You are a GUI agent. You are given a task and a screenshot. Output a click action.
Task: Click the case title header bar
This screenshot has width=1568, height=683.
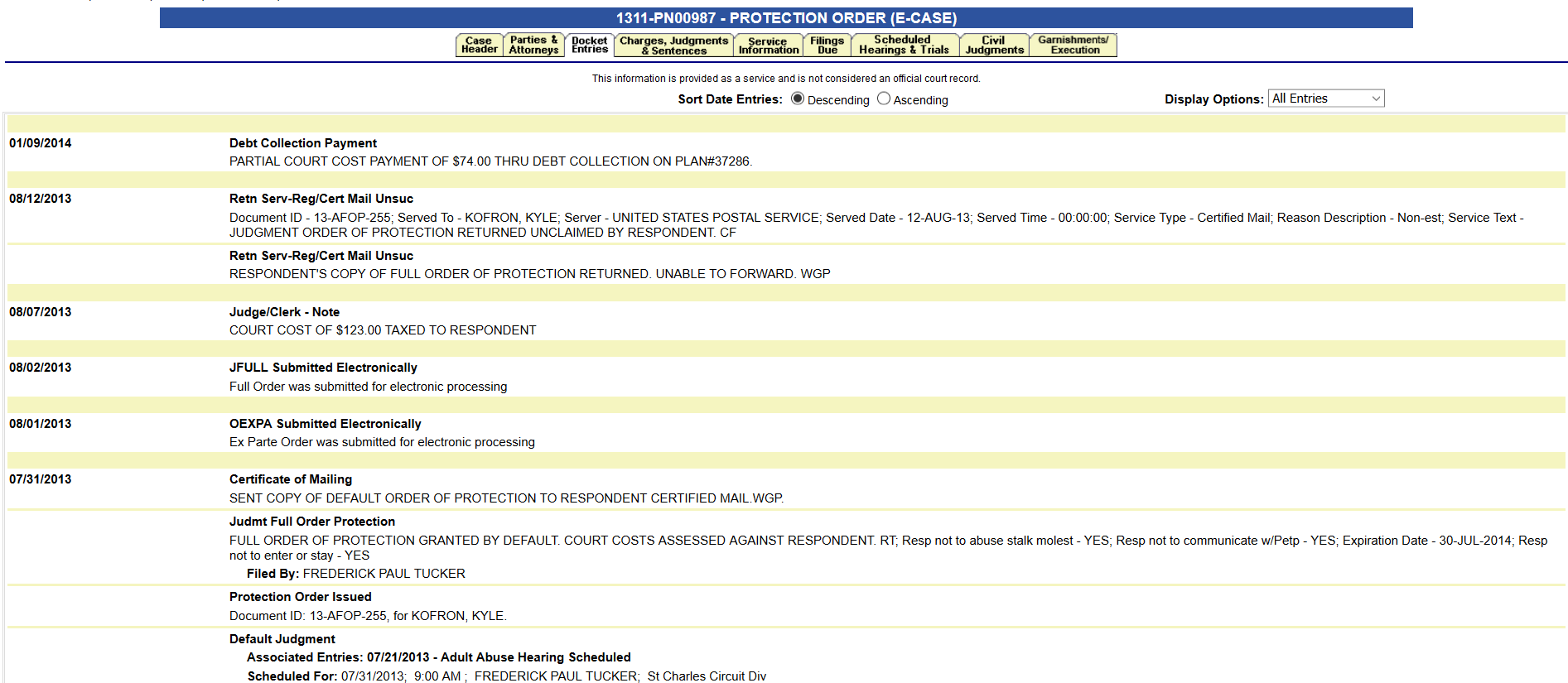click(786, 18)
